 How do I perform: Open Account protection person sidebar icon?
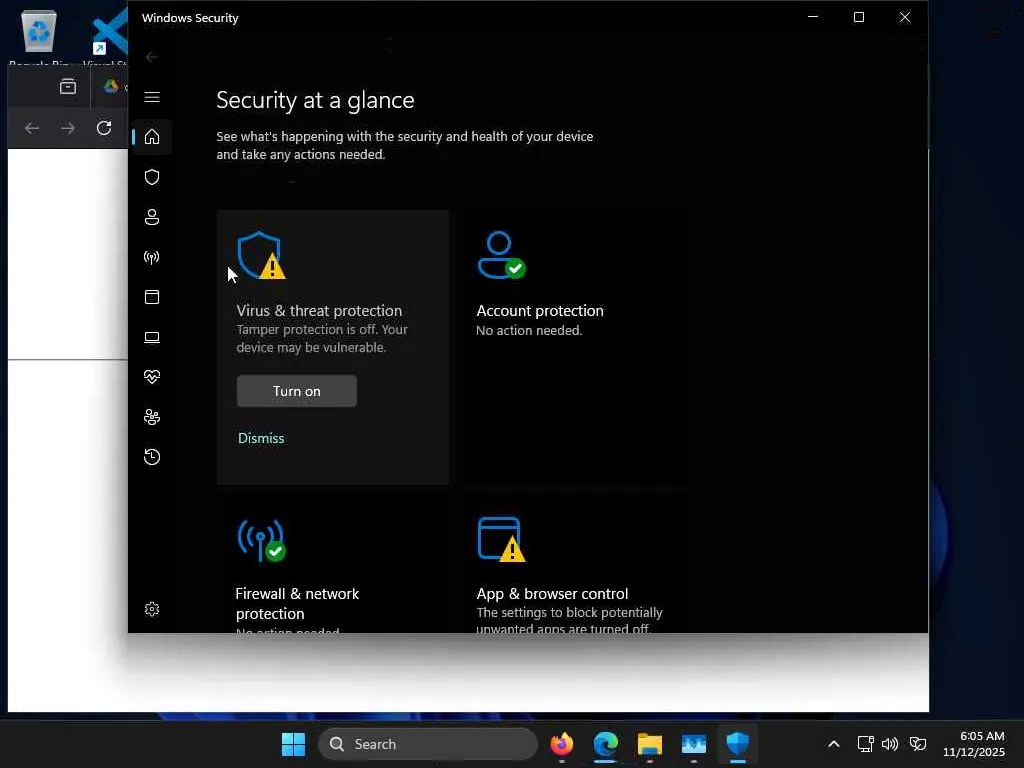click(x=152, y=217)
